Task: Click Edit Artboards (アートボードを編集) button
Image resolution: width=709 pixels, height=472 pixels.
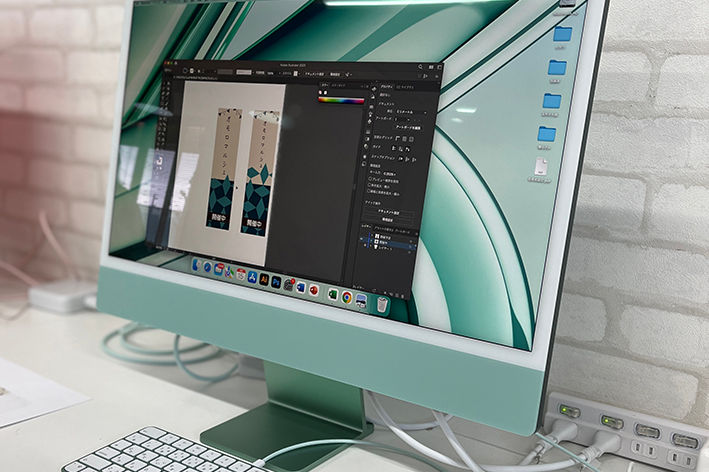Action: tap(408, 127)
